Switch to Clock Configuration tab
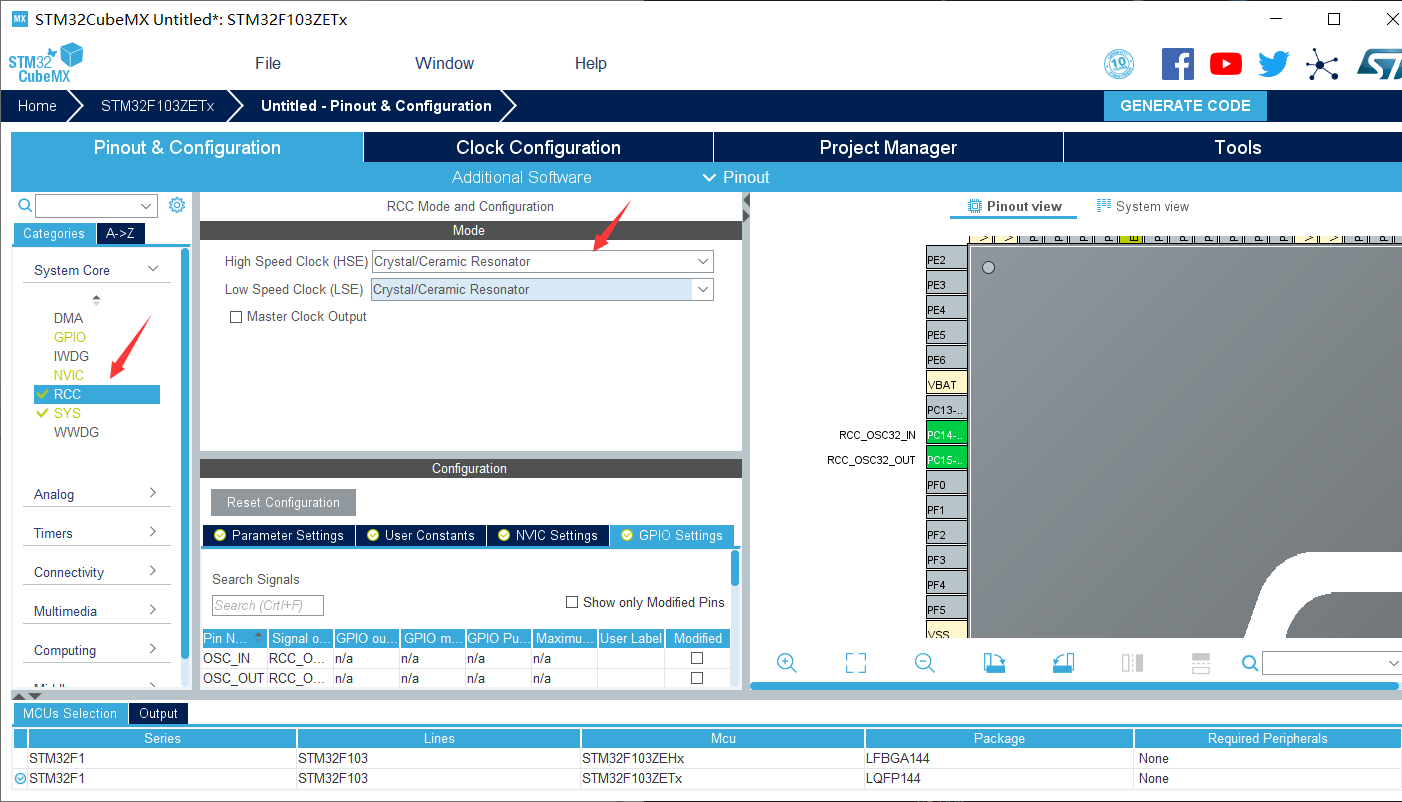Viewport: 1402px width, 802px height. click(x=538, y=147)
